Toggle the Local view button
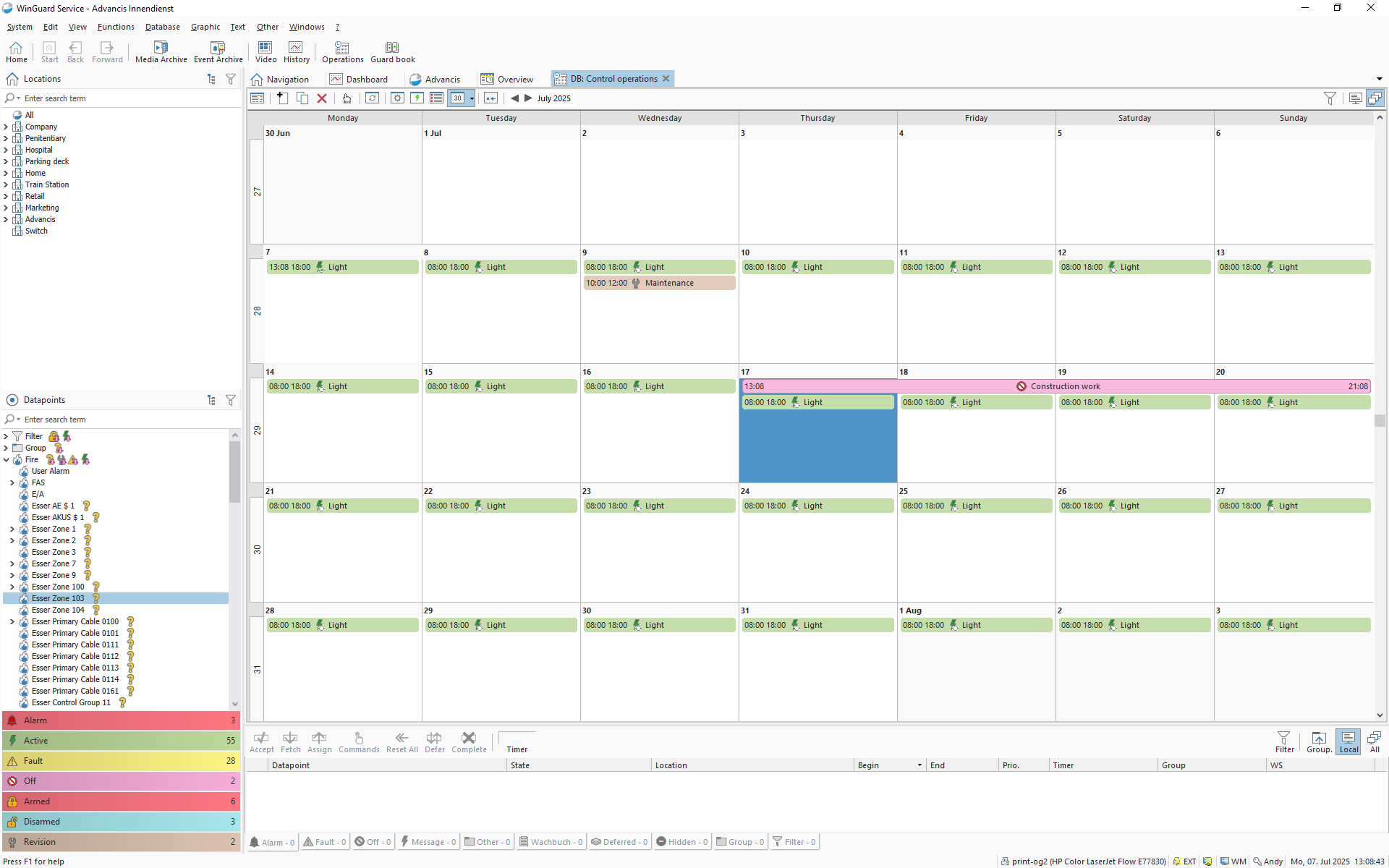The width and height of the screenshot is (1389, 868). pyautogui.click(x=1348, y=741)
